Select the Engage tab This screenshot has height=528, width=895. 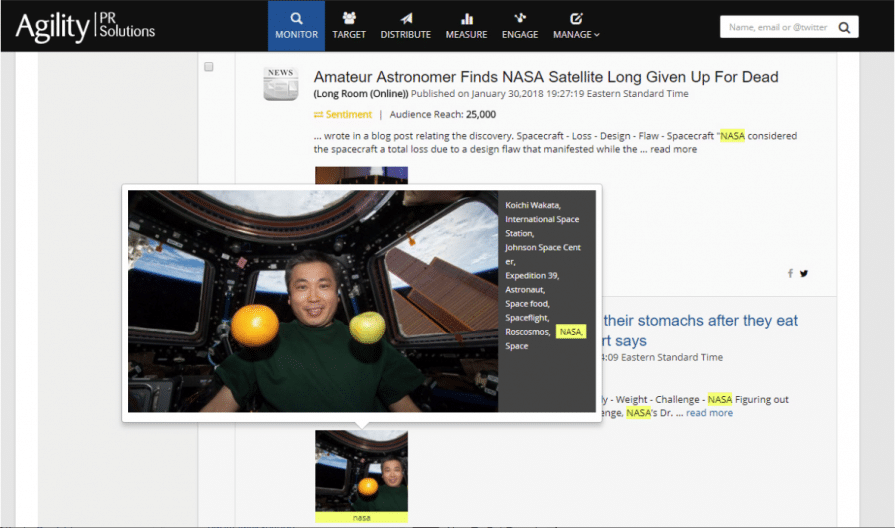(x=520, y=26)
